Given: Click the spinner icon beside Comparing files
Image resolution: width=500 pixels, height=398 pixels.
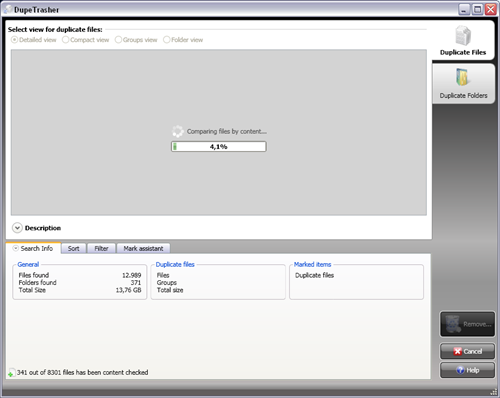Looking at the screenshot, I should [178, 131].
